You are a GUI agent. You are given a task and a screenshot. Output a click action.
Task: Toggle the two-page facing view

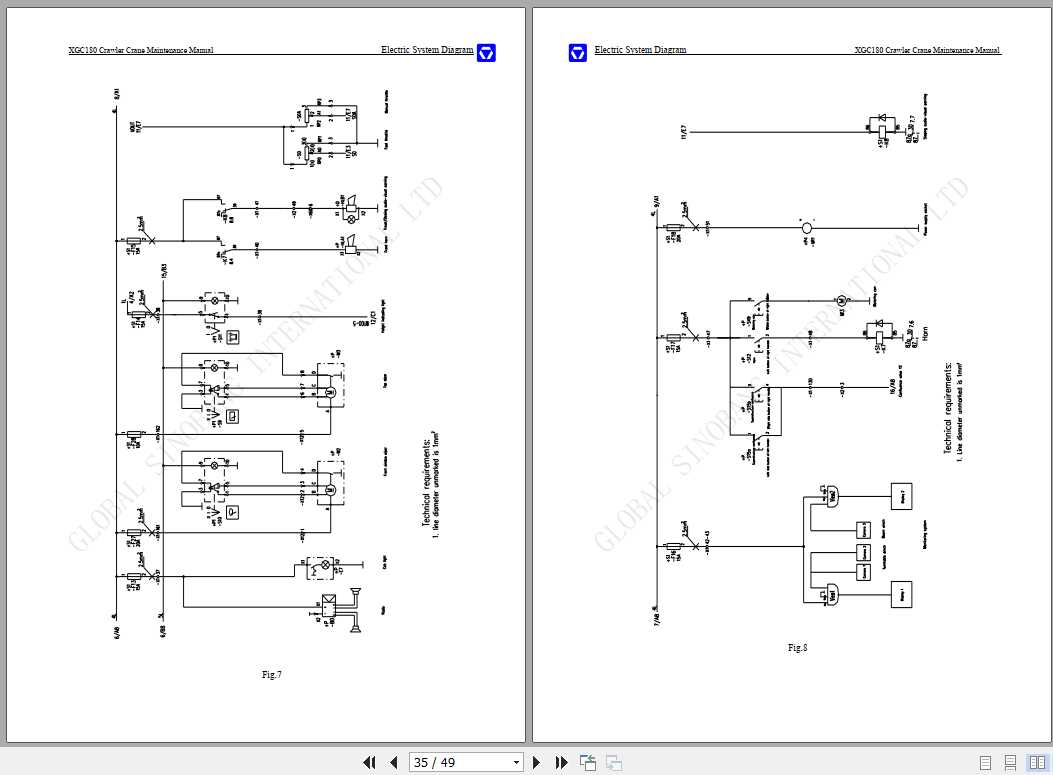(1037, 763)
